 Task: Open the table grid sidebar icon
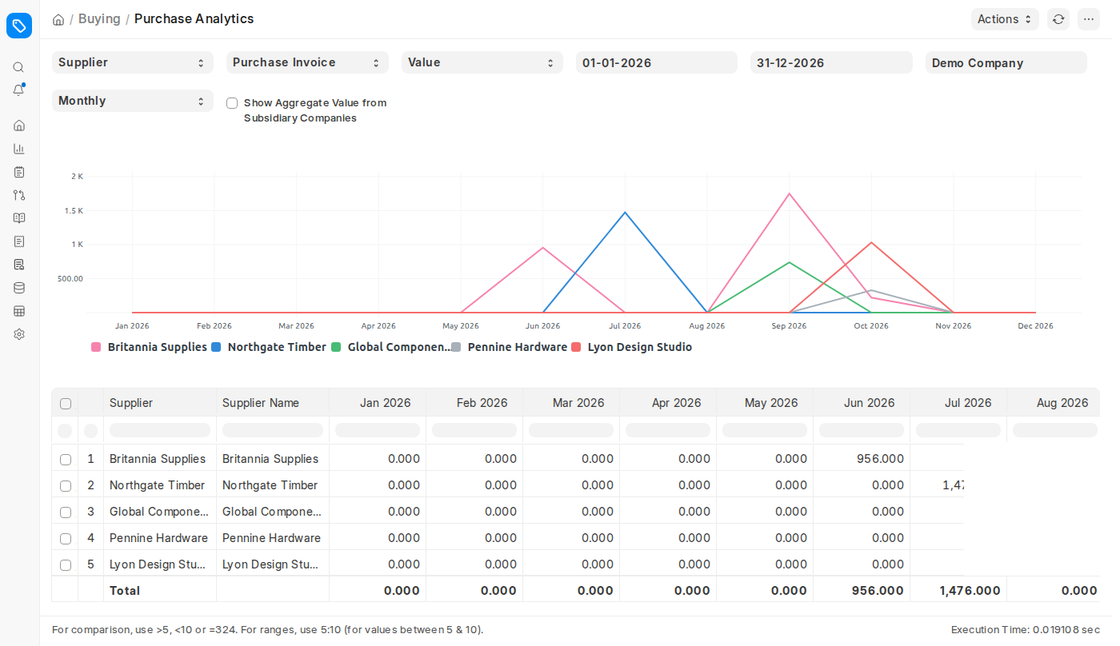tap(19, 311)
